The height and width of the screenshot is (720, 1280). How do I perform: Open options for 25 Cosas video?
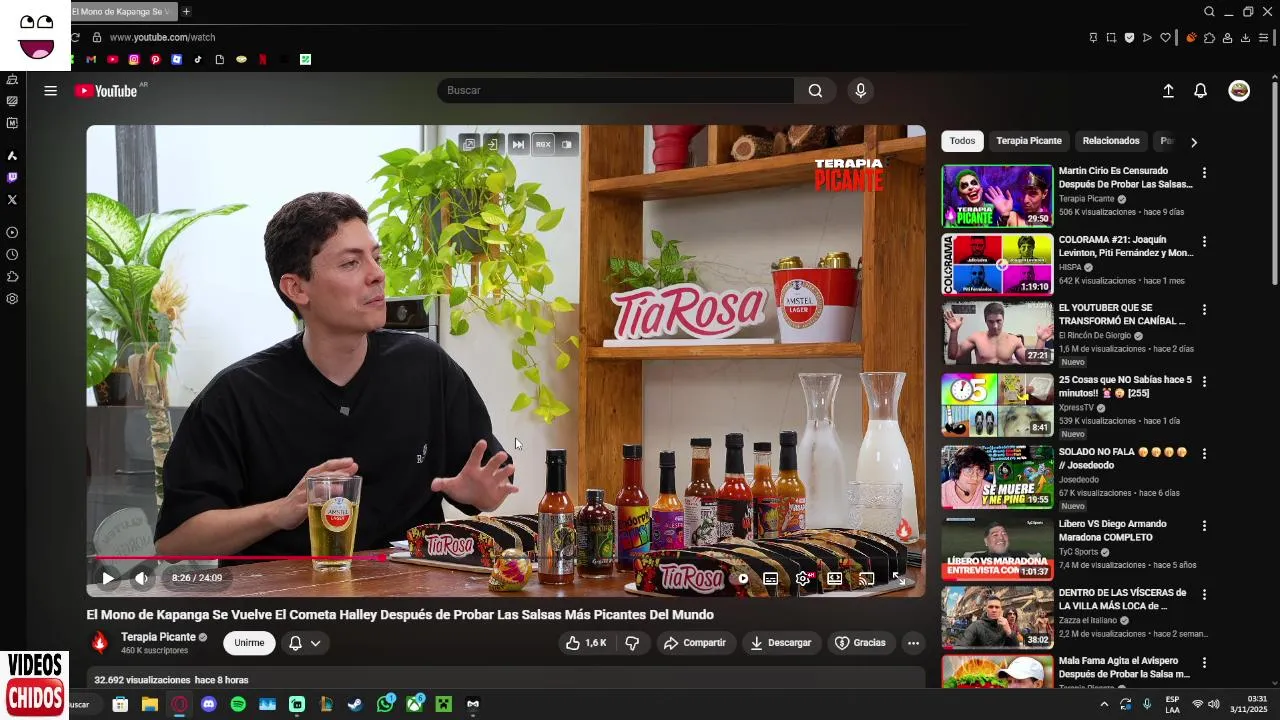[x=1204, y=382]
